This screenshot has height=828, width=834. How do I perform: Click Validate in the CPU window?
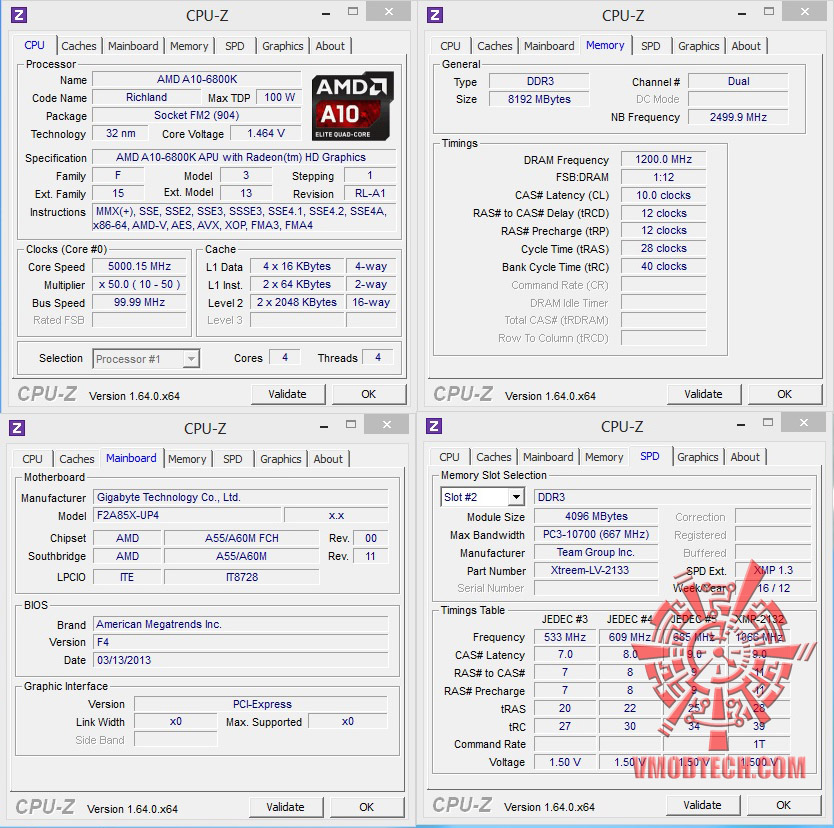[287, 395]
